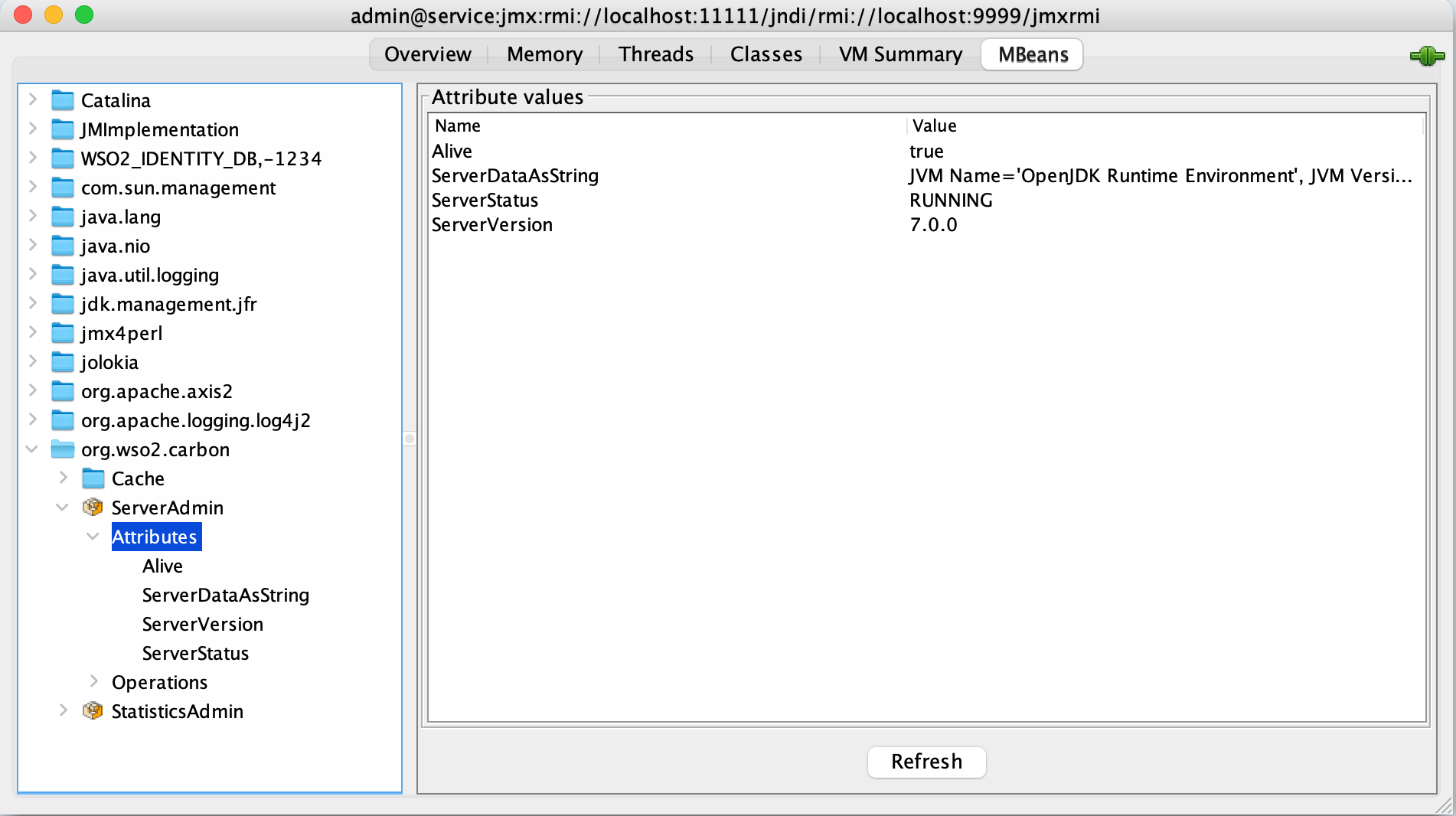Expand the jolokia node
This screenshot has height=816, width=1456.
coord(33,361)
